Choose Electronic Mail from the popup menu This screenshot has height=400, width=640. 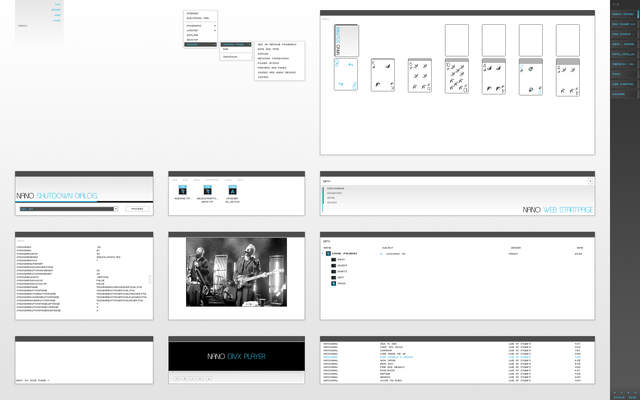tap(200, 18)
